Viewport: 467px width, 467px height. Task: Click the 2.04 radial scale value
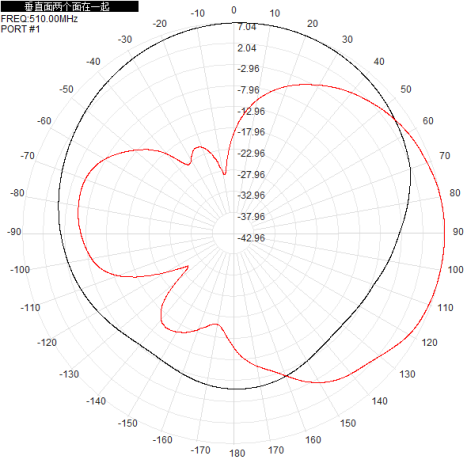[x=247, y=48]
